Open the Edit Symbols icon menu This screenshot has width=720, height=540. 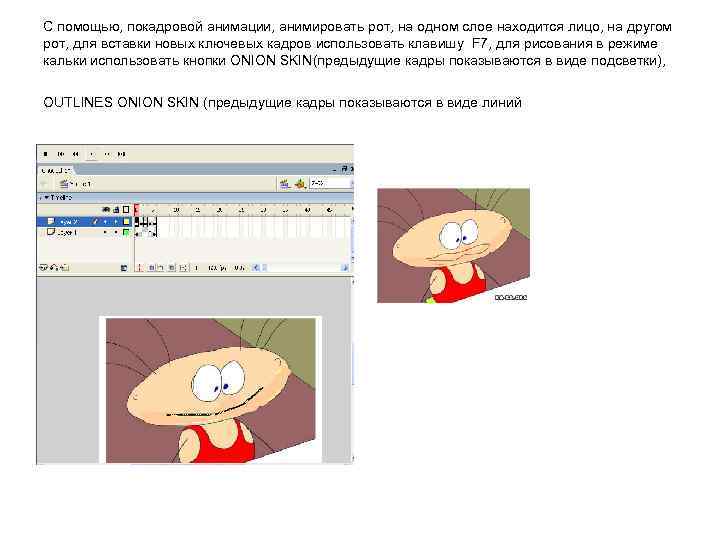300,184
